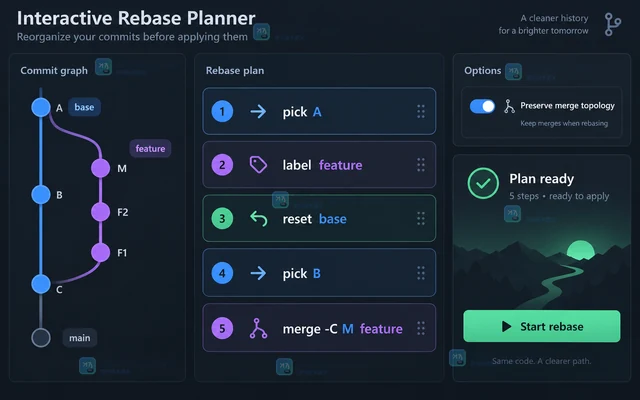
Task: Click the arrow icon on pick A step
Action: pos(258,111)
